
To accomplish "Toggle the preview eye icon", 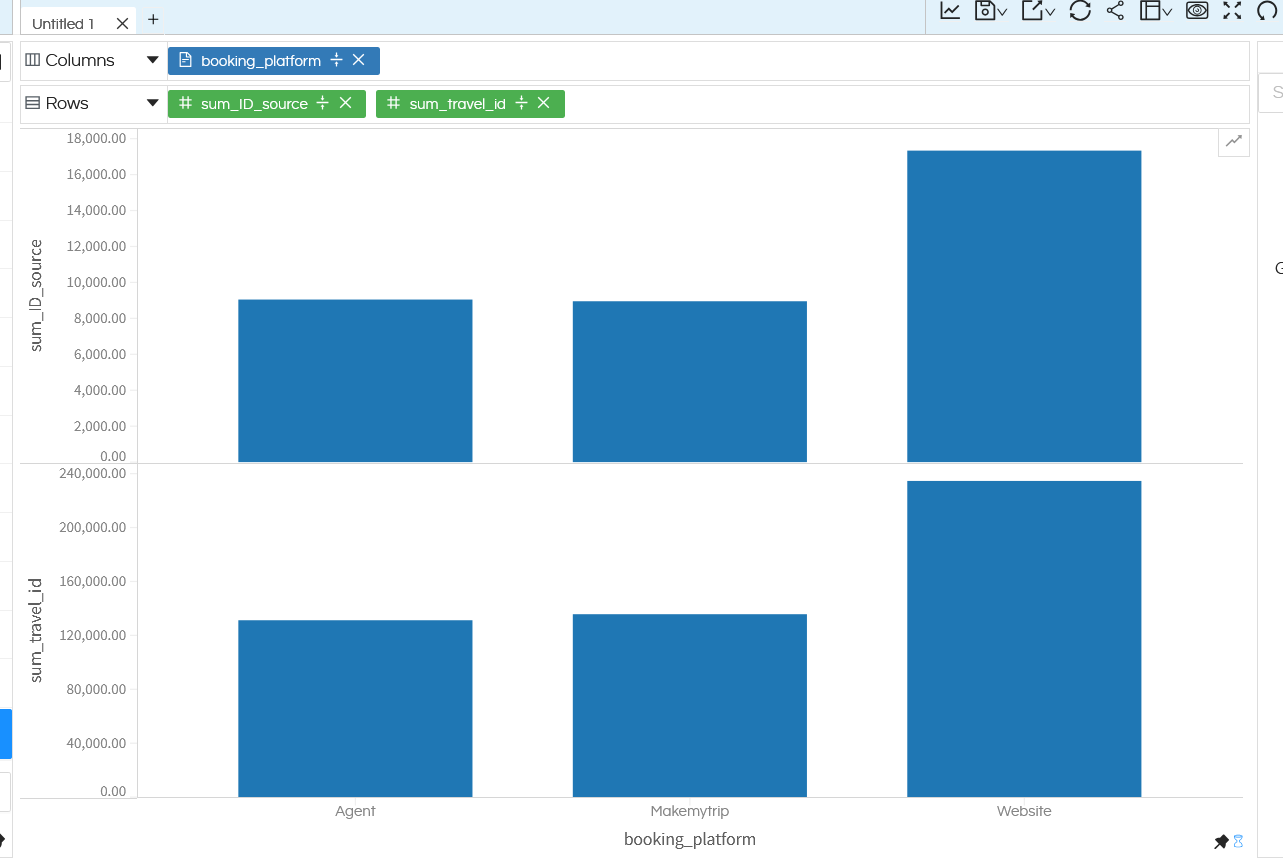I will point(1197,11).
